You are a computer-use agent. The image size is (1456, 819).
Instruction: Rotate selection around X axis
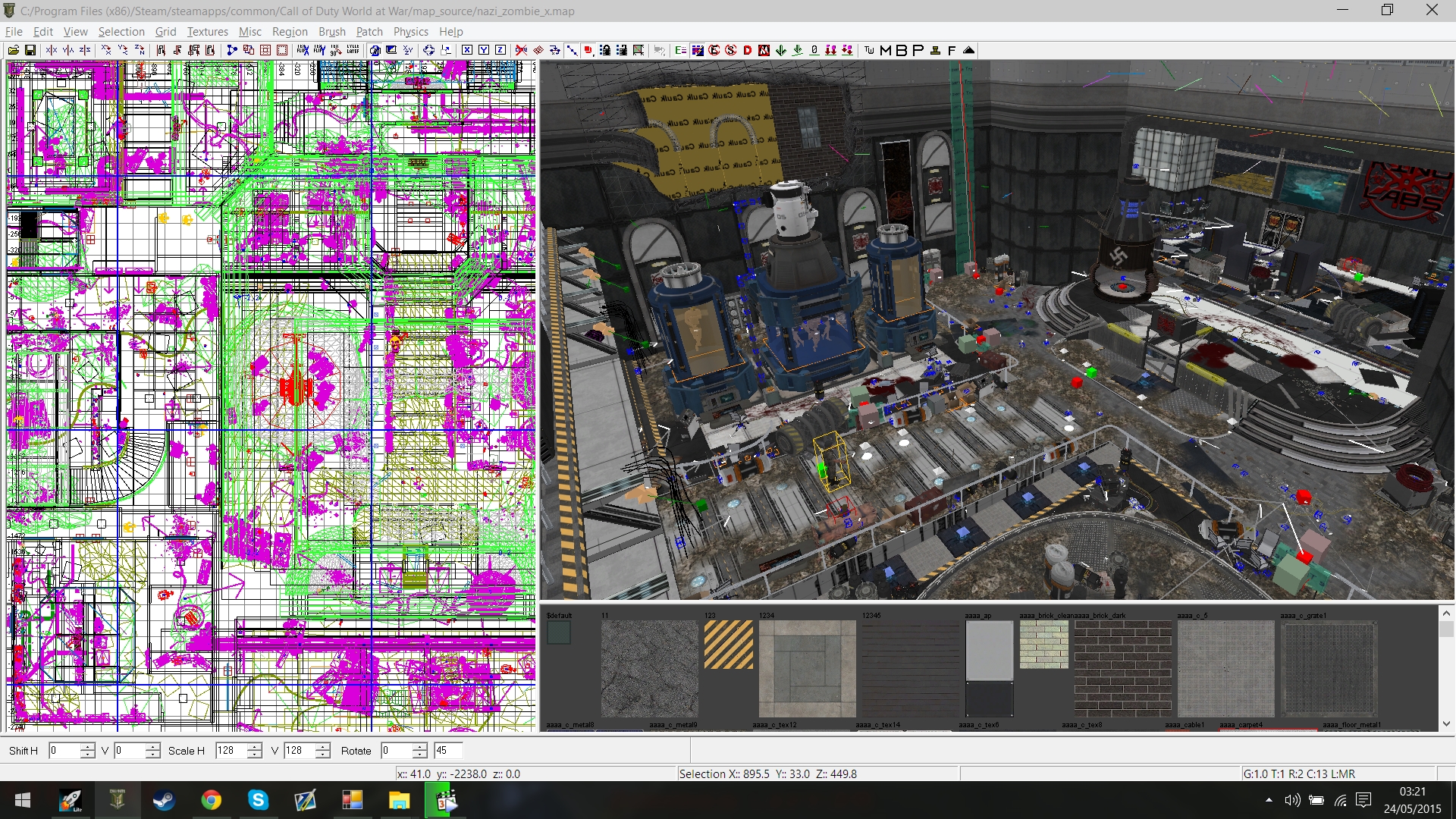[106, 50]
